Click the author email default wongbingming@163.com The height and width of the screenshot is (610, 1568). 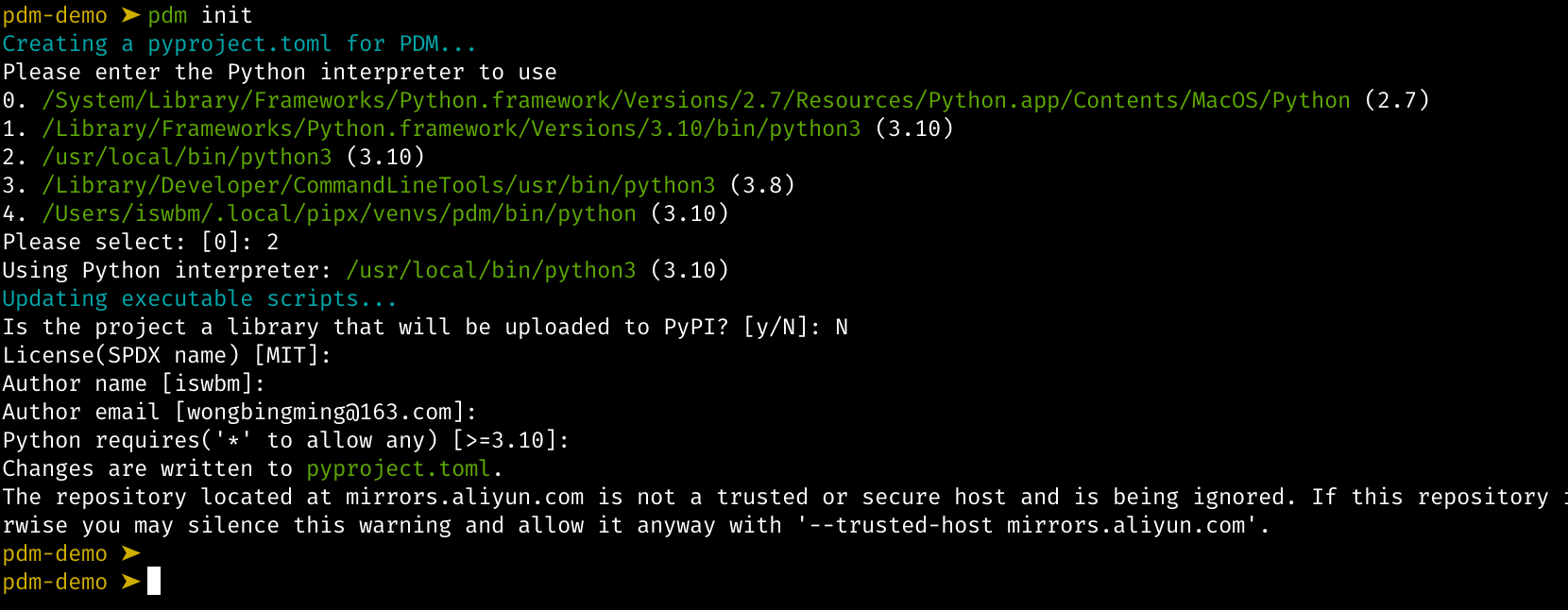[x=319, y=413]
